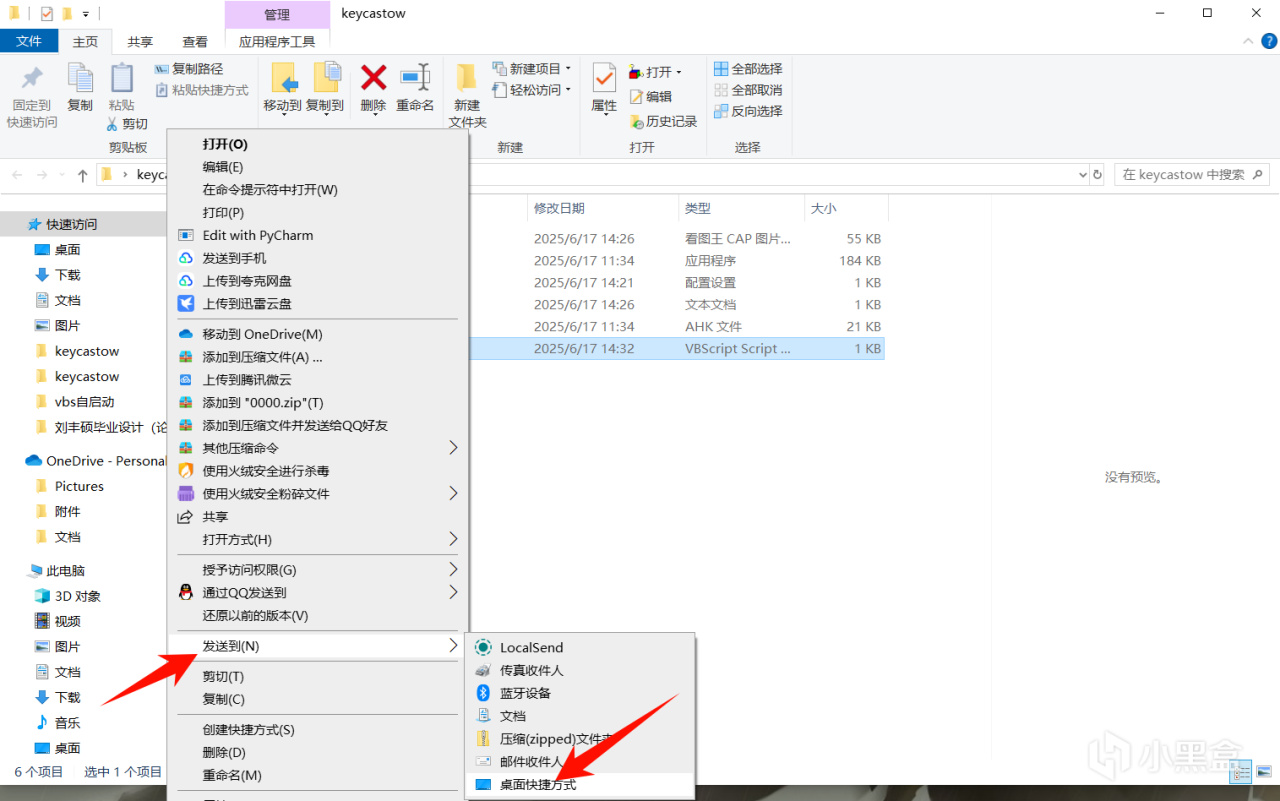Sort files by the 修改日期 column

602,208
